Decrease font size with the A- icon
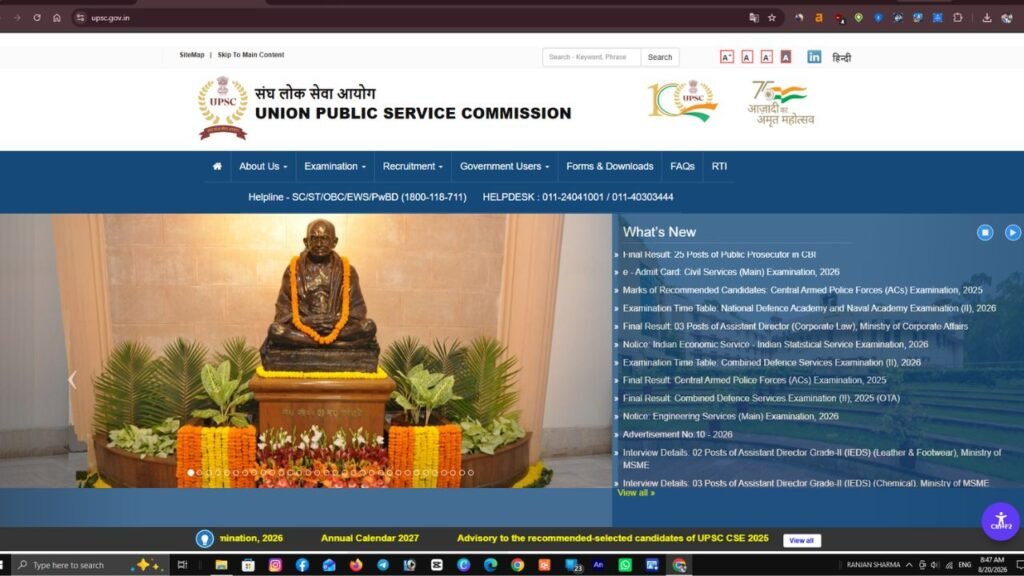 tap(767, 57)
